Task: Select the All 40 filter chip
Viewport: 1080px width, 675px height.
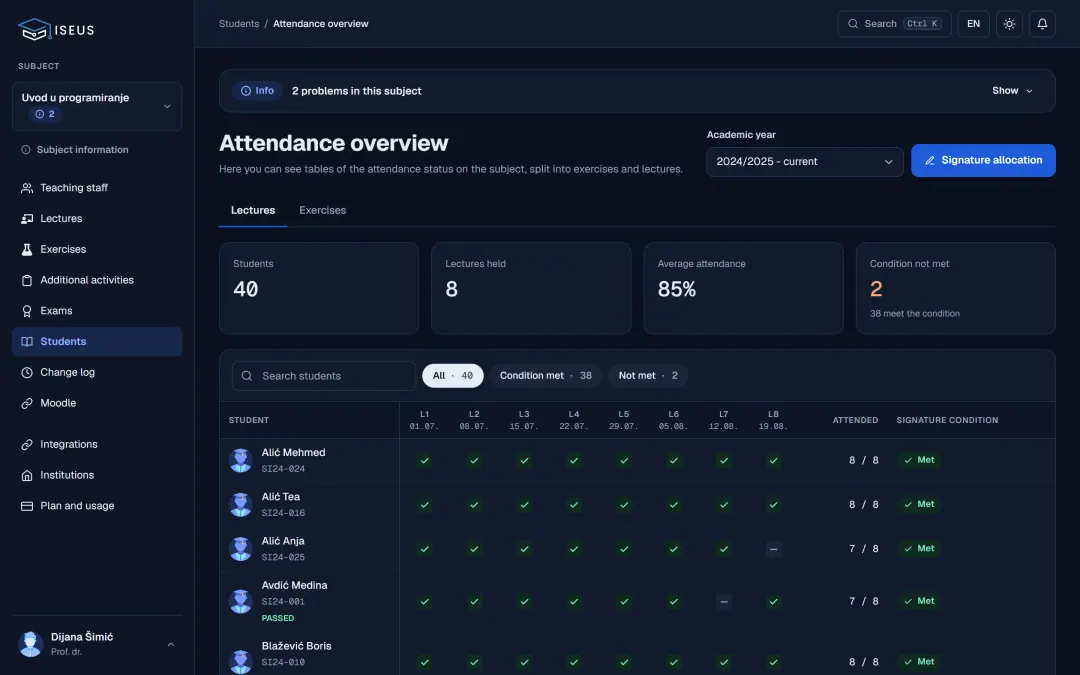Action: pos(453,376)
